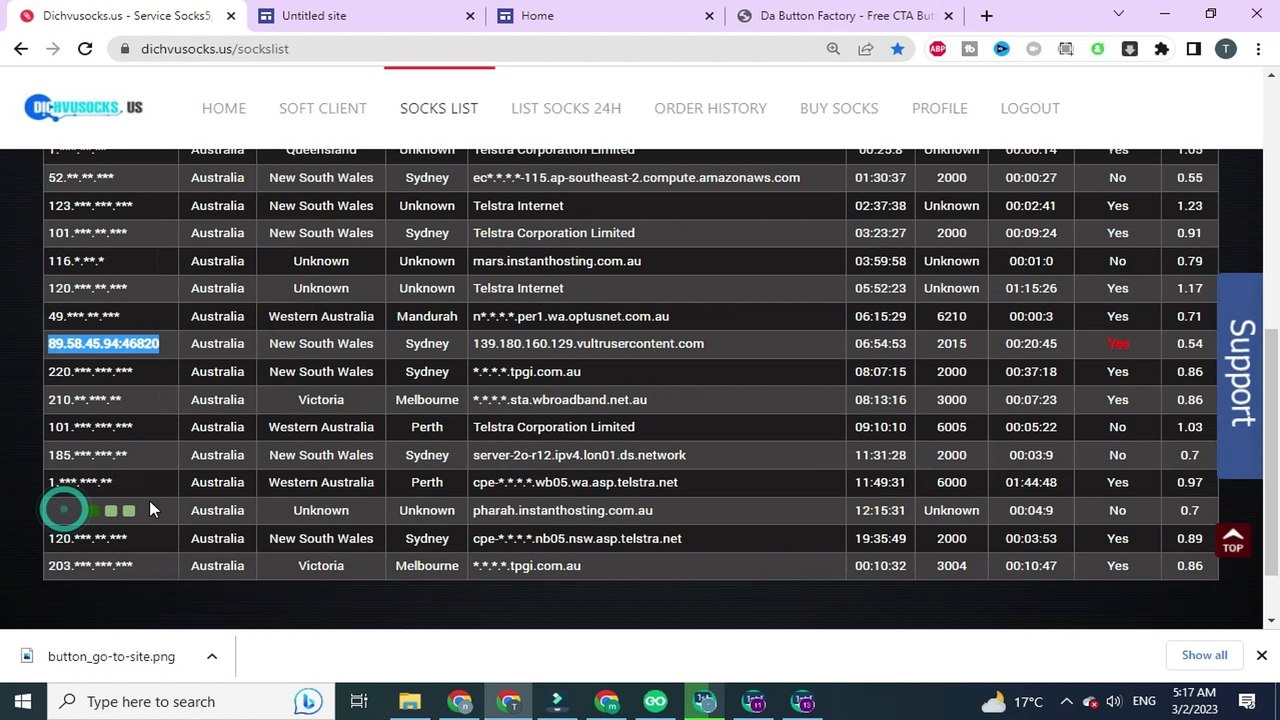
Task: Open the Chrome profile 'T' avatar
Action: (x=1225, y=49)
